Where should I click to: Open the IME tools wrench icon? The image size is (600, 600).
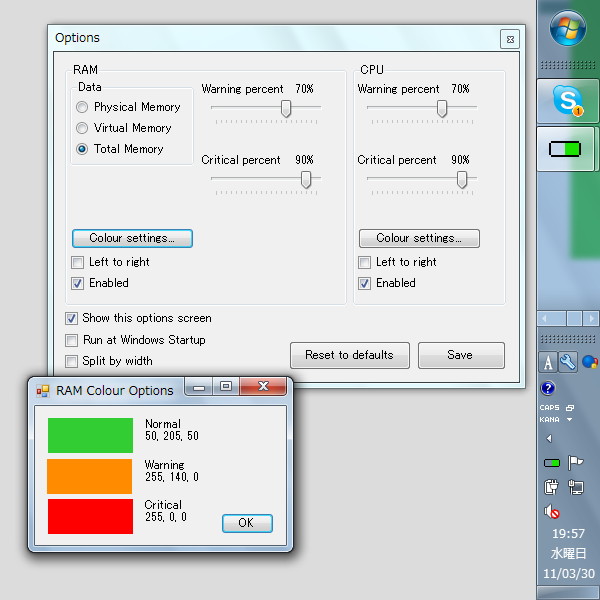pos(568,362)
